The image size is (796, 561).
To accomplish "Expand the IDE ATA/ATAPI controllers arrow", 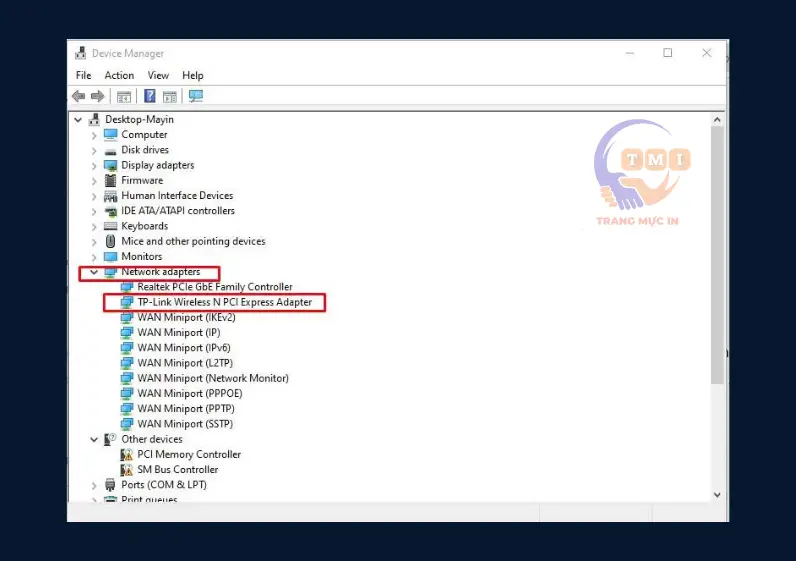I will click(x=94, y=212).
